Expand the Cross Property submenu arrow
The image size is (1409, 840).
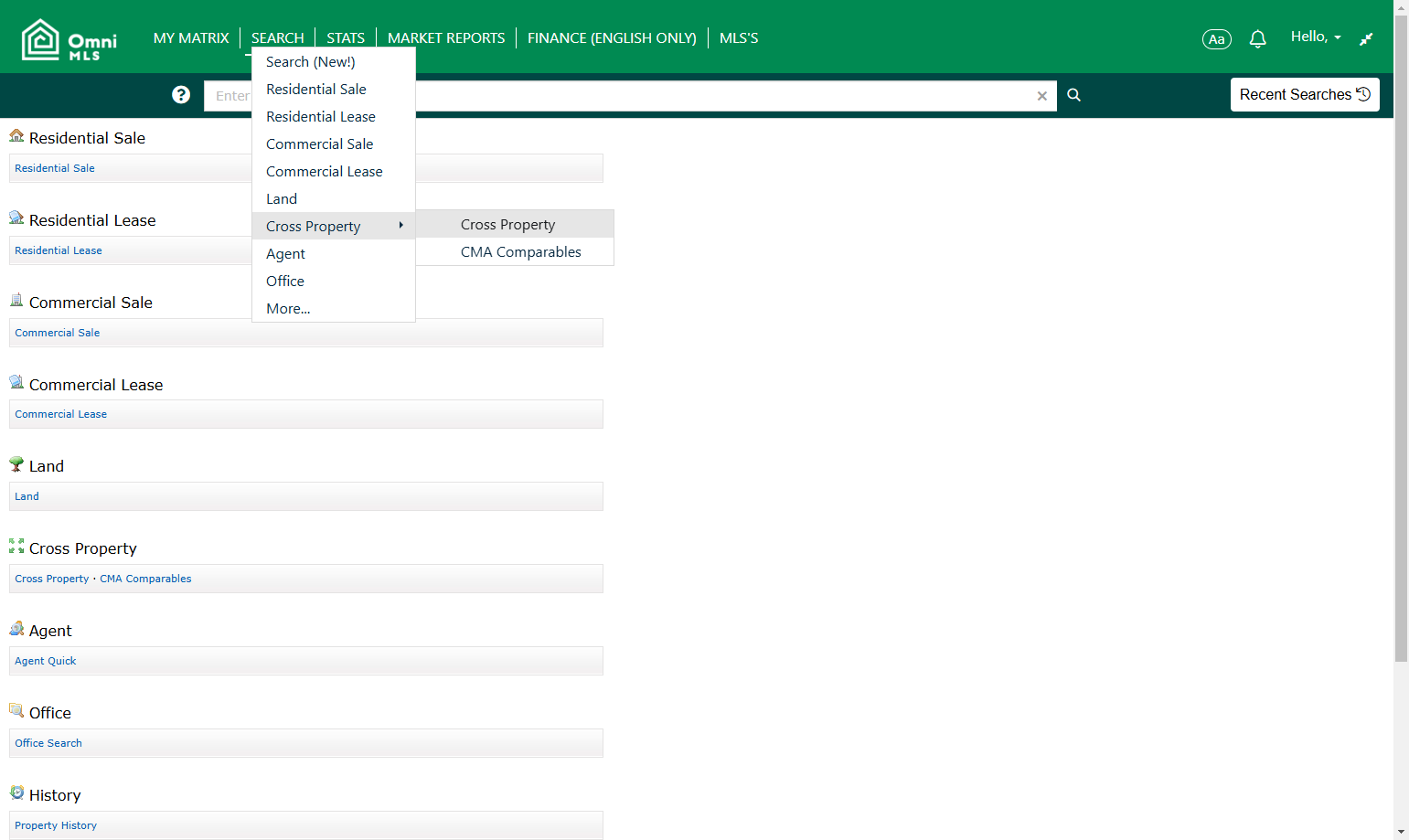pos(400,225)
